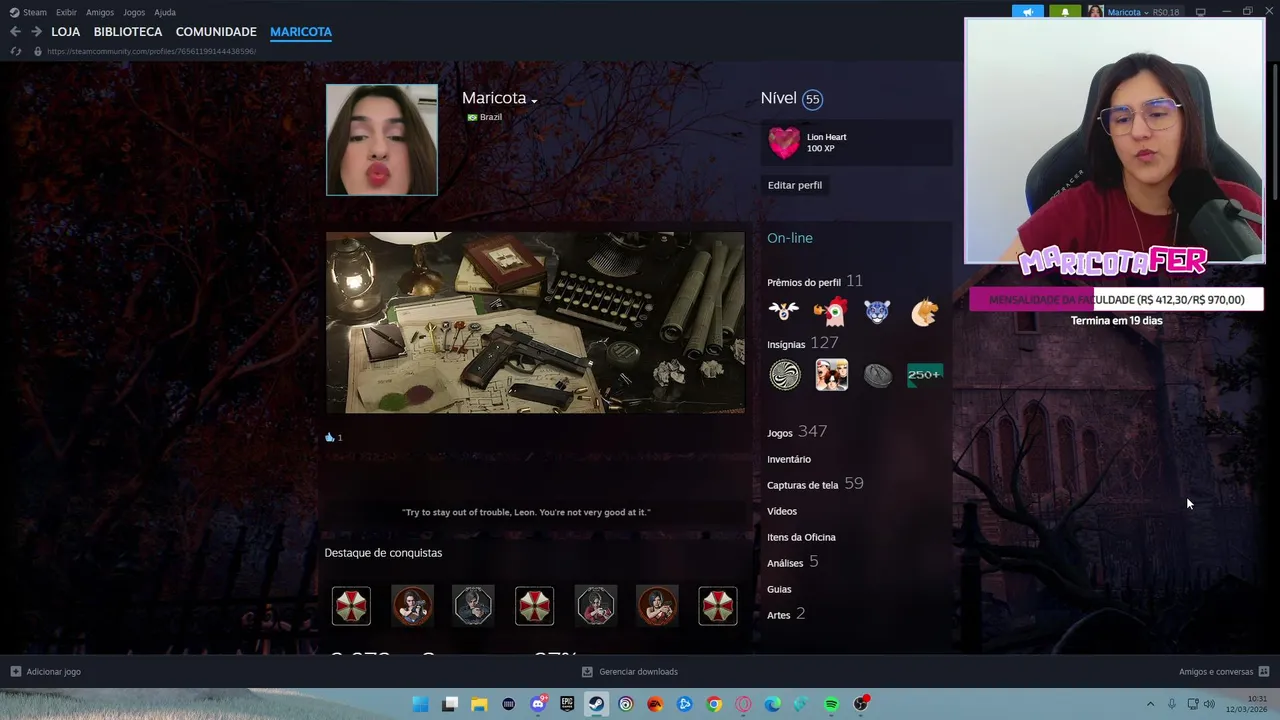The width and height of the screenshot is (1280, 720).
Task: Open the Amigos menu
Action: pos(100,12)
